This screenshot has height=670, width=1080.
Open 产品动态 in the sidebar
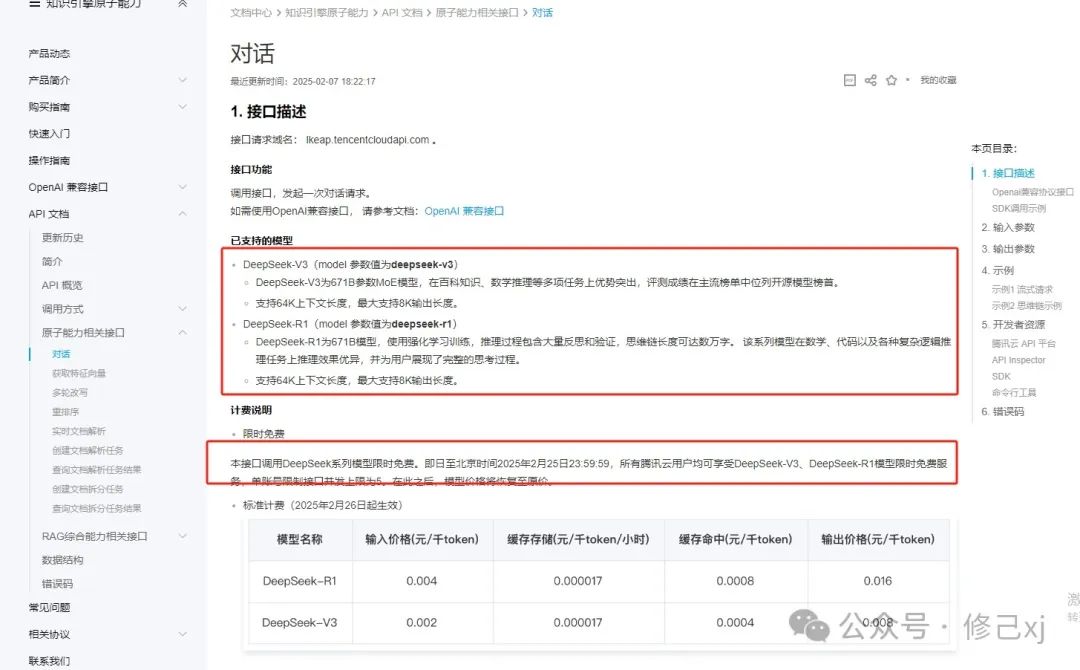pos(49,53)
